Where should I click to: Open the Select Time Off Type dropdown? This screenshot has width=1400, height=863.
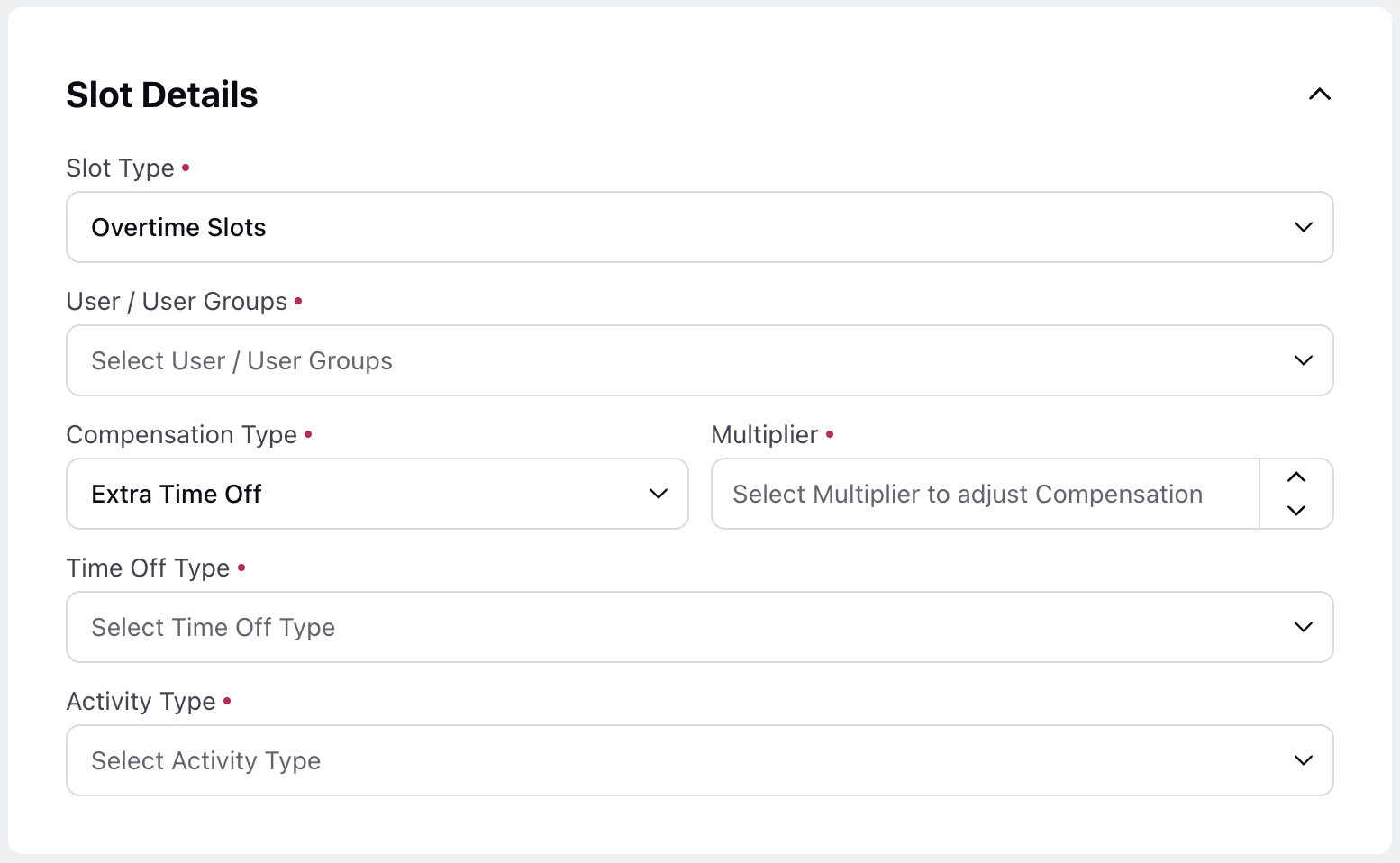click(699, 627)
